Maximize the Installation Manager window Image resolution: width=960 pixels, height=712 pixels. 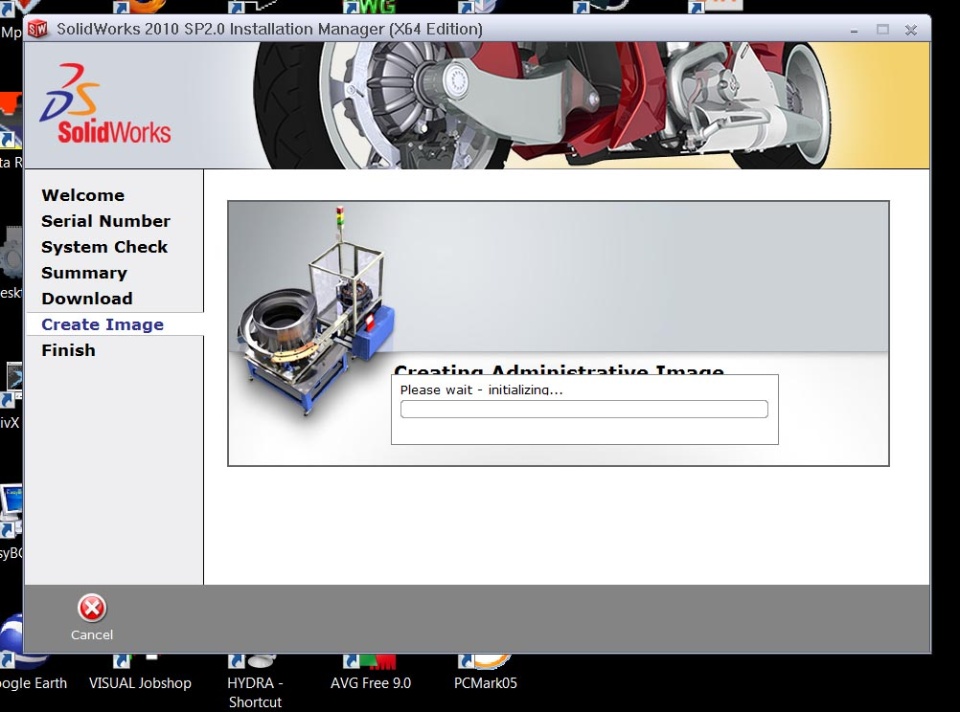tap(882, 29)
